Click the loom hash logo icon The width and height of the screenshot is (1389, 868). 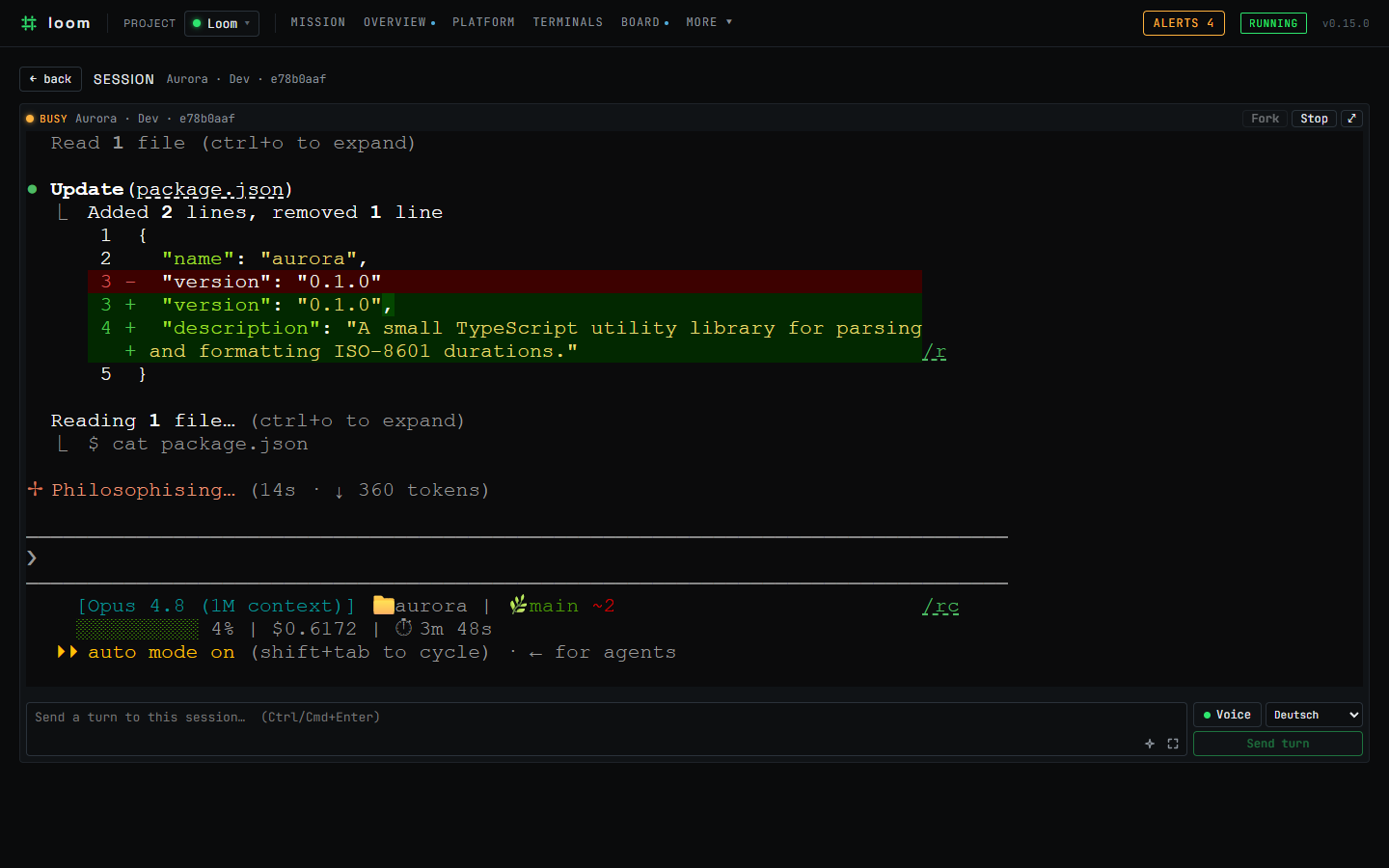29,23
